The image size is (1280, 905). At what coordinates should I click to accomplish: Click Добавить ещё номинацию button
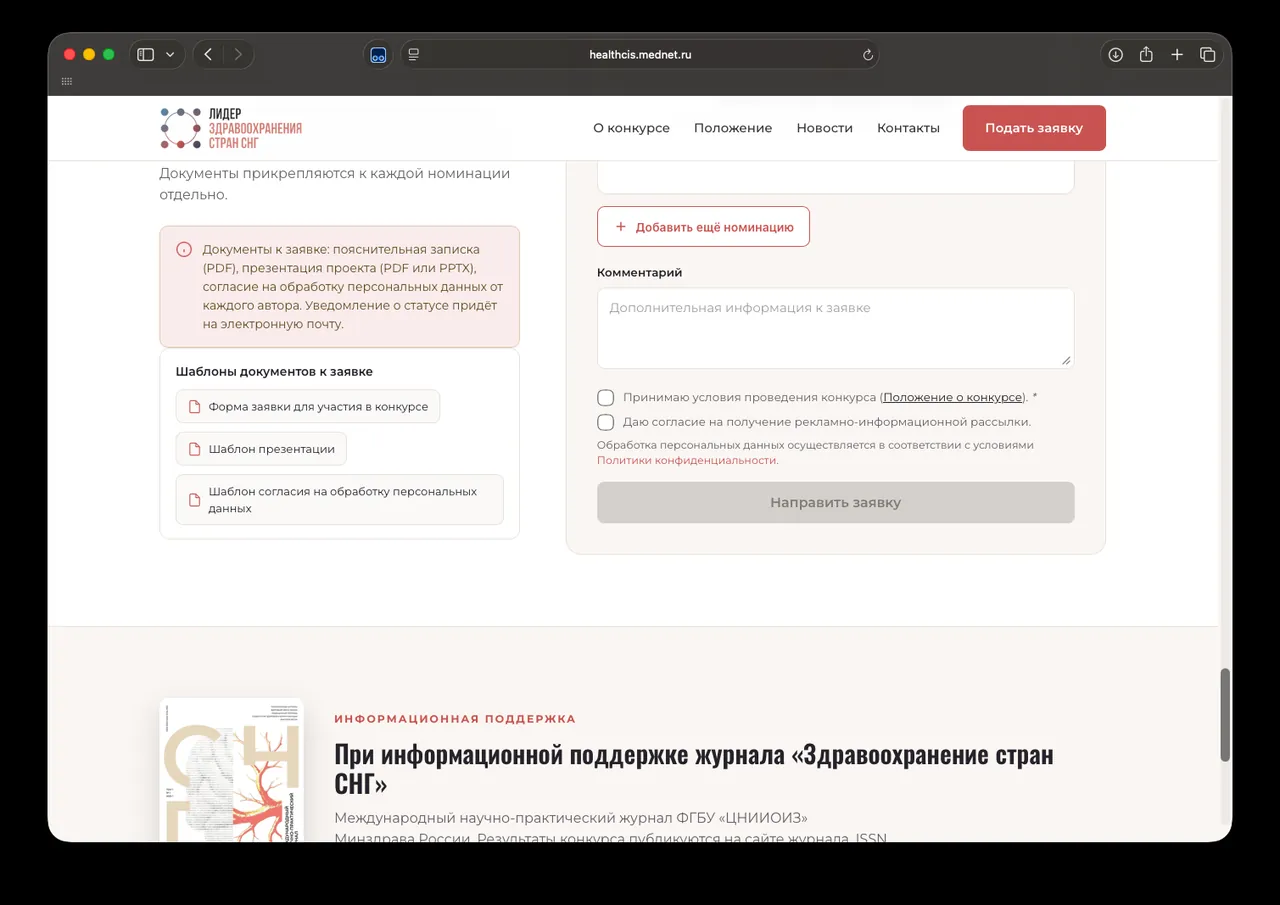[703, 227]
